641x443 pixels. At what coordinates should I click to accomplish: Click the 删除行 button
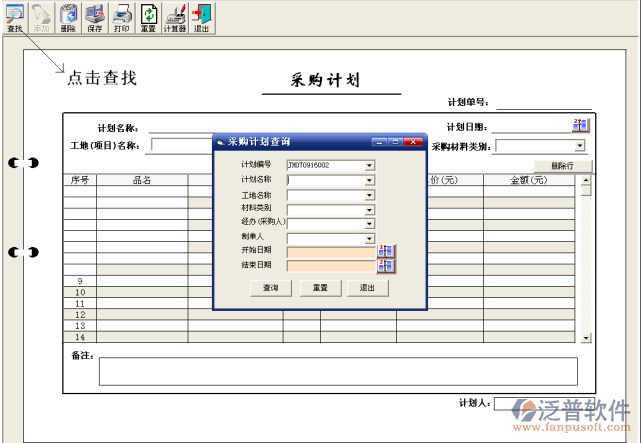click(x=563, y=166)
